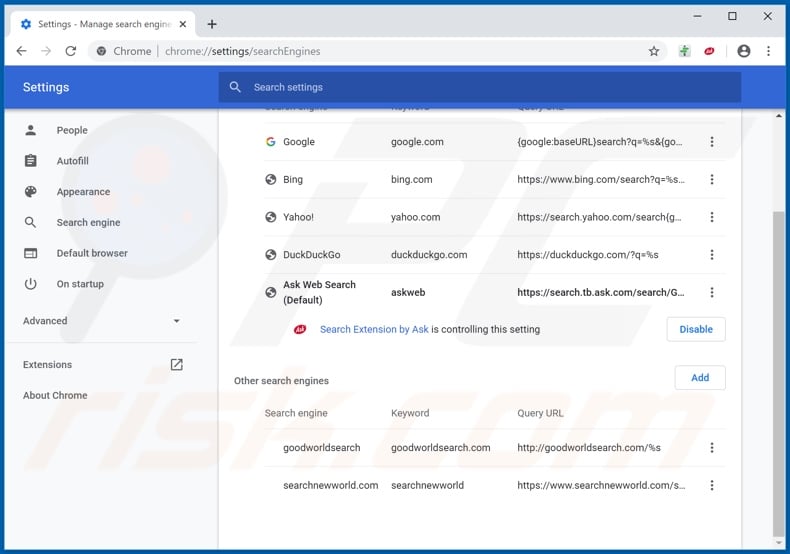
Task: Open more actions for Ask Web Search
Action: pos(711,292)
